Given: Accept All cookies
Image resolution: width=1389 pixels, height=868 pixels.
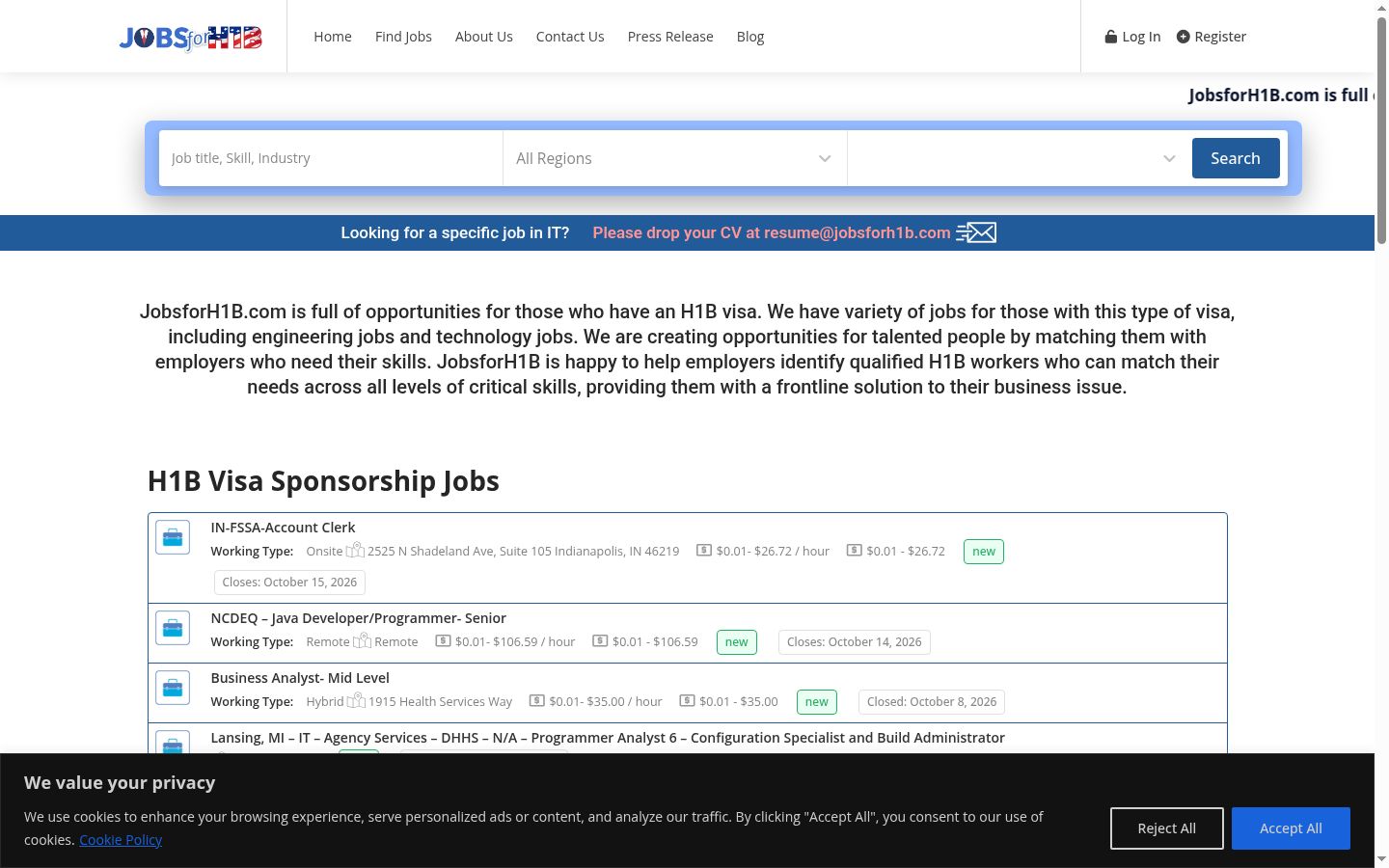Looking at the screenshot, I should click(x=1291, y=828).
